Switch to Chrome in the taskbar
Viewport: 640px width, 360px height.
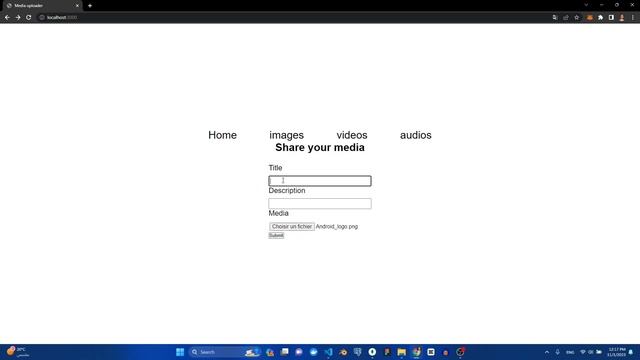416,352
